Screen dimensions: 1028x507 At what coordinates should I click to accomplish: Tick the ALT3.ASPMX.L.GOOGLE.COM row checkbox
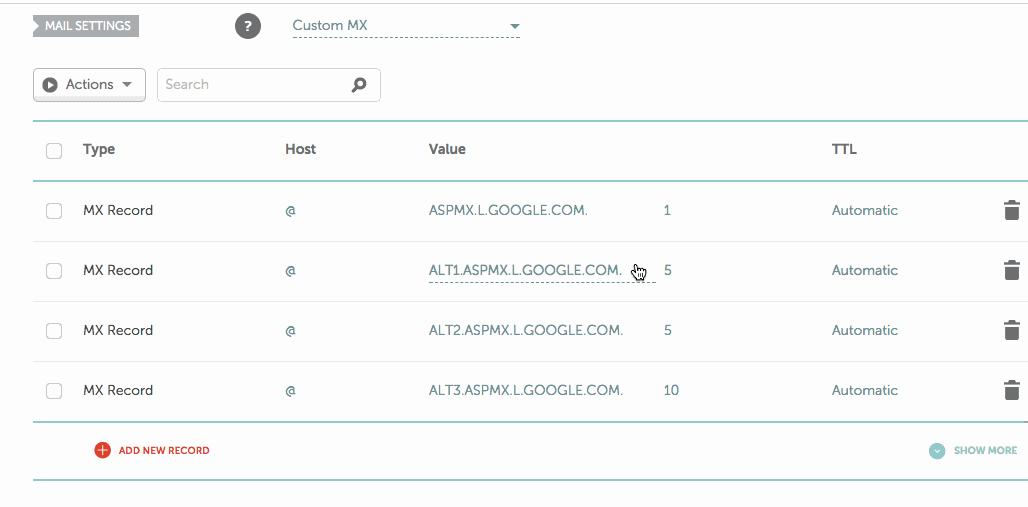pos(54,391)
